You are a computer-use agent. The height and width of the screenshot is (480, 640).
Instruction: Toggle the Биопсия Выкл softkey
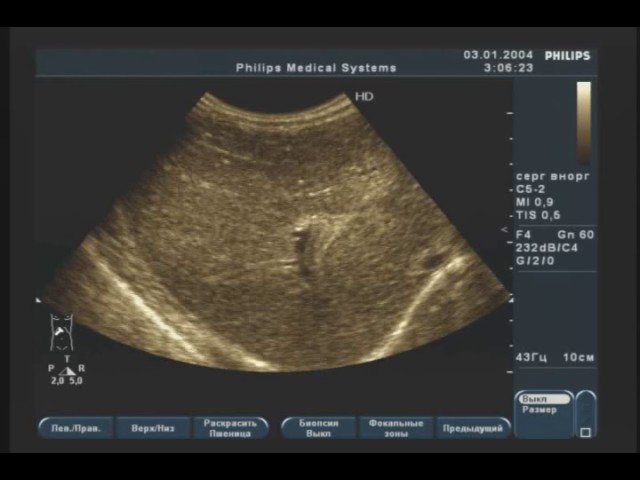point(318,428)
